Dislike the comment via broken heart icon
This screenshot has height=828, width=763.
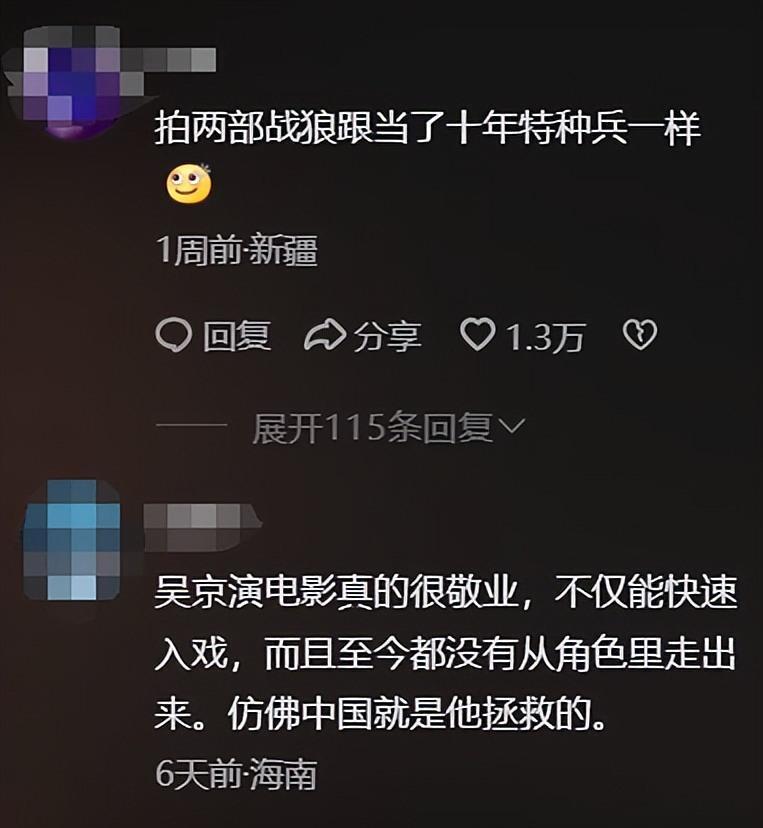pos(639,335)
